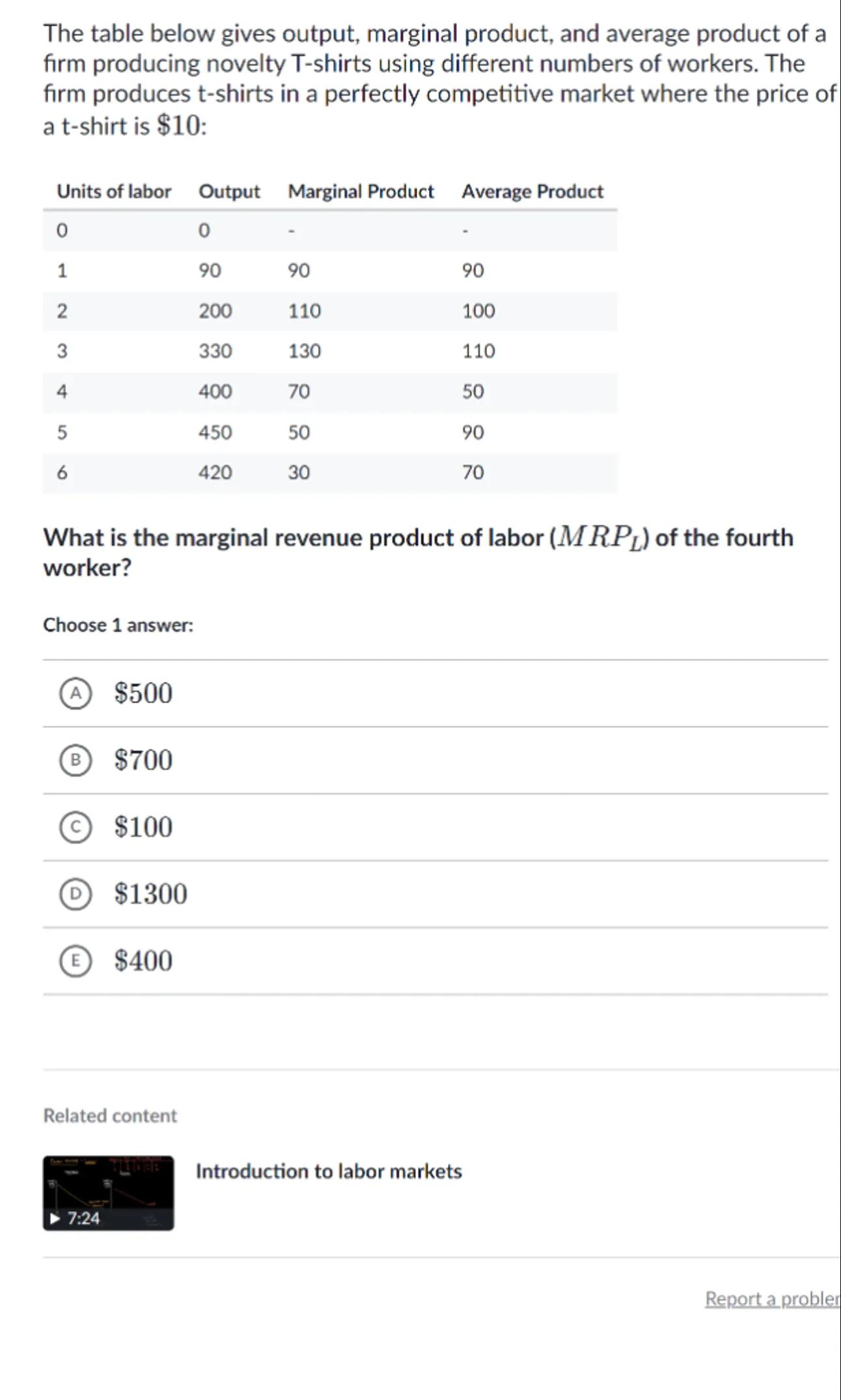Viewport: 841px width, 1400px height.
Task: Click the output value 400 in the table
Action: (215, 391)
